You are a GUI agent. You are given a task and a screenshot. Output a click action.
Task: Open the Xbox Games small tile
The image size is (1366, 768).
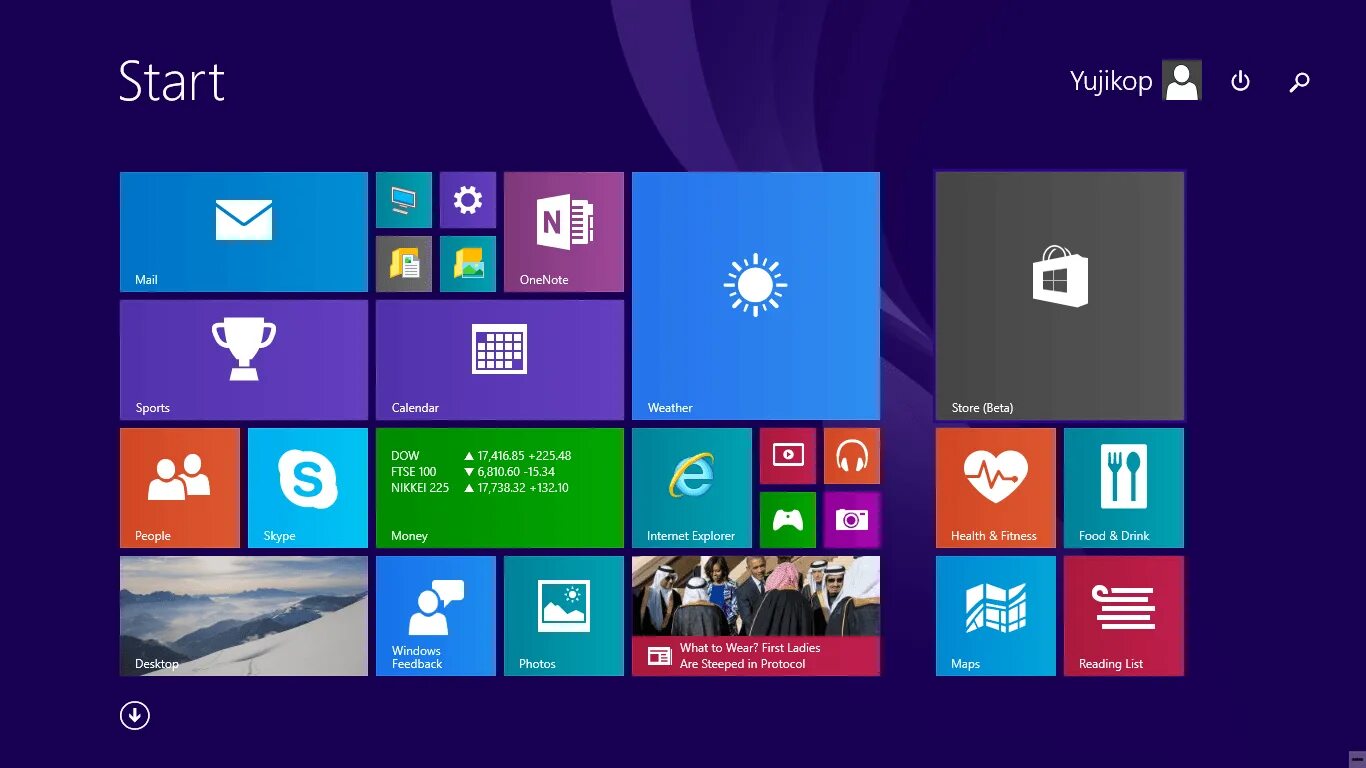tap(788, 520)
